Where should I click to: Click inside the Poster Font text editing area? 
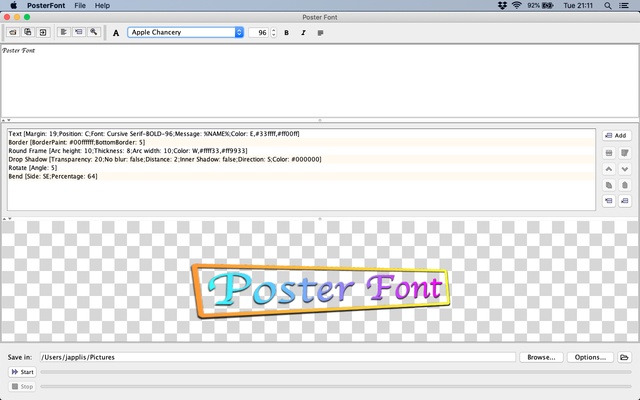pyautogui.click(x=320, y=81)
